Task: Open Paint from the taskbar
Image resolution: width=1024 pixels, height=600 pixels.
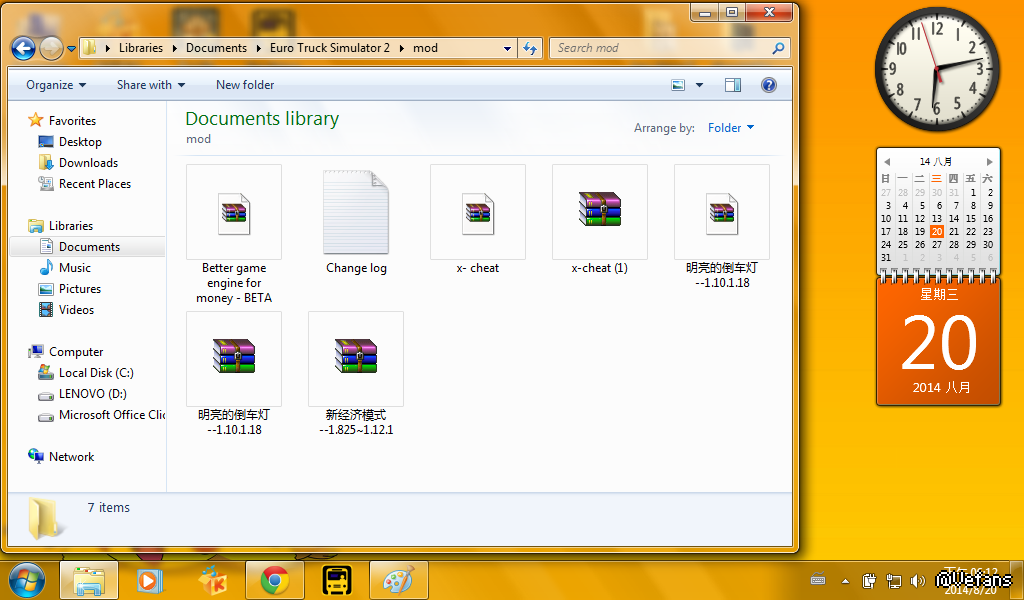Action: click(398, 580)
